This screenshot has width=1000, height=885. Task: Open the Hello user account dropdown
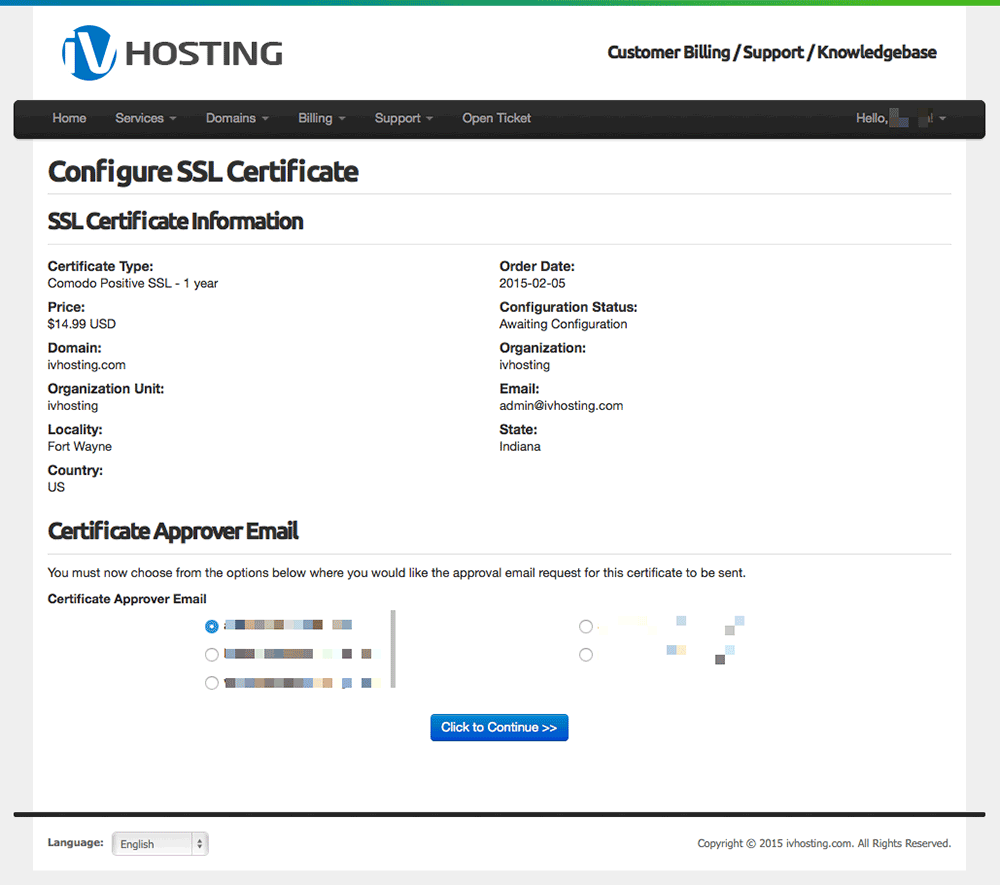901,118
